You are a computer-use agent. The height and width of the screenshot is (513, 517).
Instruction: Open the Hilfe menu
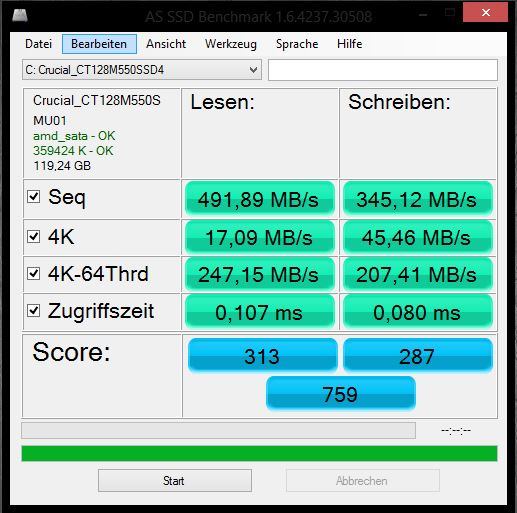(x=349, y=44)
